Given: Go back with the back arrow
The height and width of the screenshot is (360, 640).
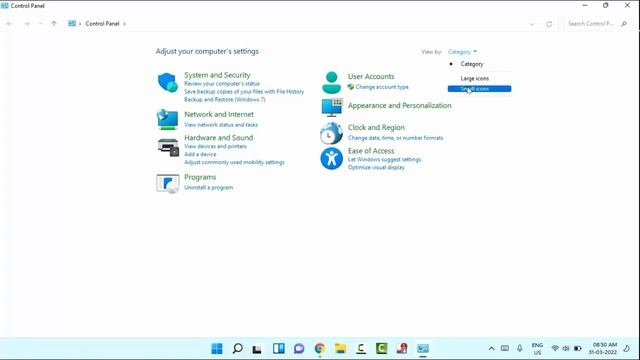Looking at the screenshot, I should click(x=10, y=24).
